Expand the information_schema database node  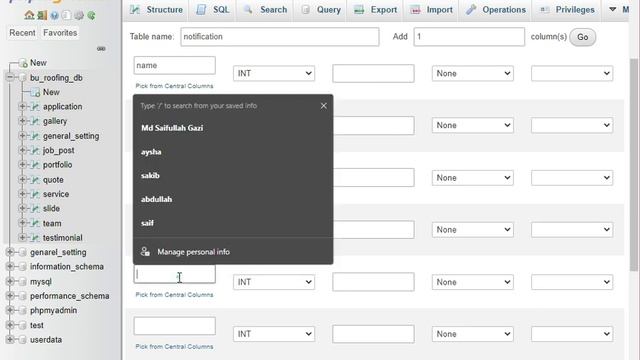pyautogui.click(x=10, y=267)
